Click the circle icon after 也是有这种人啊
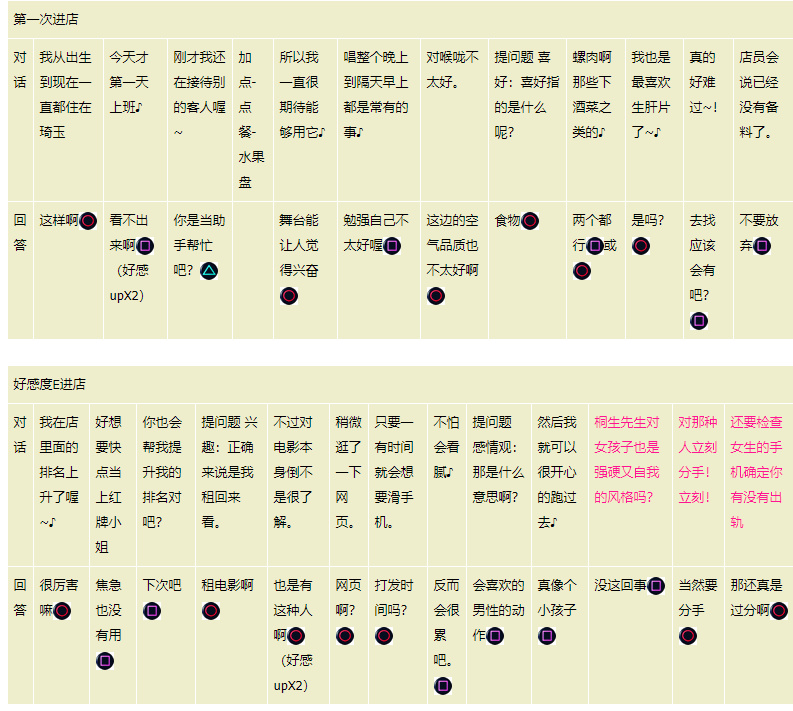793x711 pixels. click(296, 636)
